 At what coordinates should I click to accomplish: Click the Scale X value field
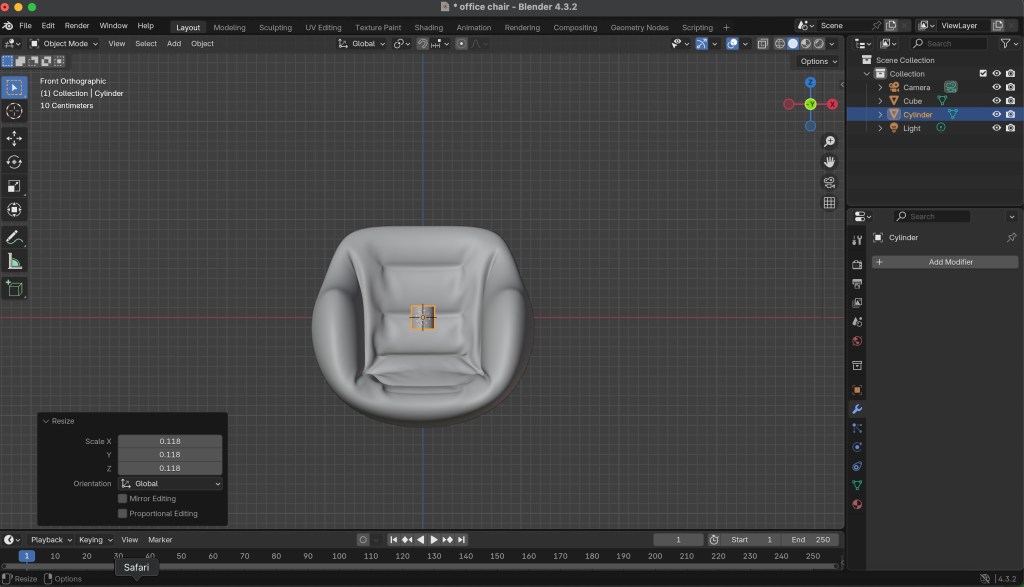pyautogui.click(x=170, y=441)
